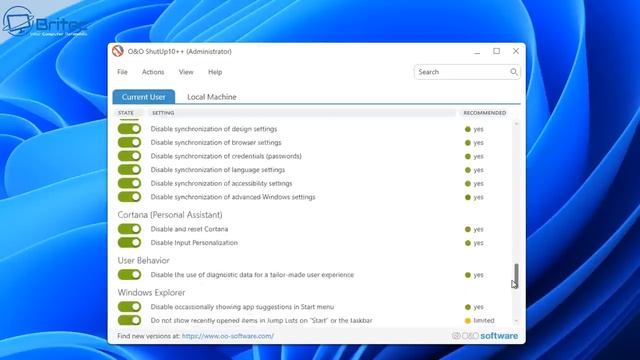Click text 'Disable and reset Cortana'
The width and height of the screenshot is (640, 360).
click(189, 229)
